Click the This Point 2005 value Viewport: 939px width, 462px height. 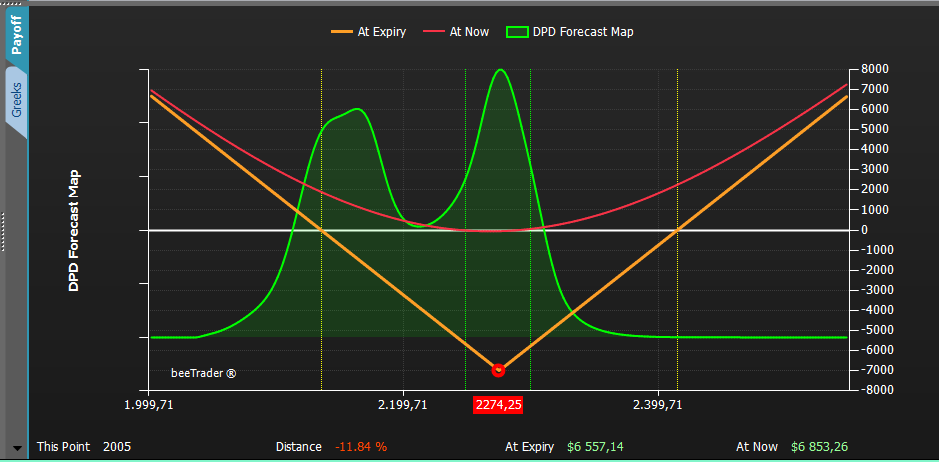tap(117, 447)
